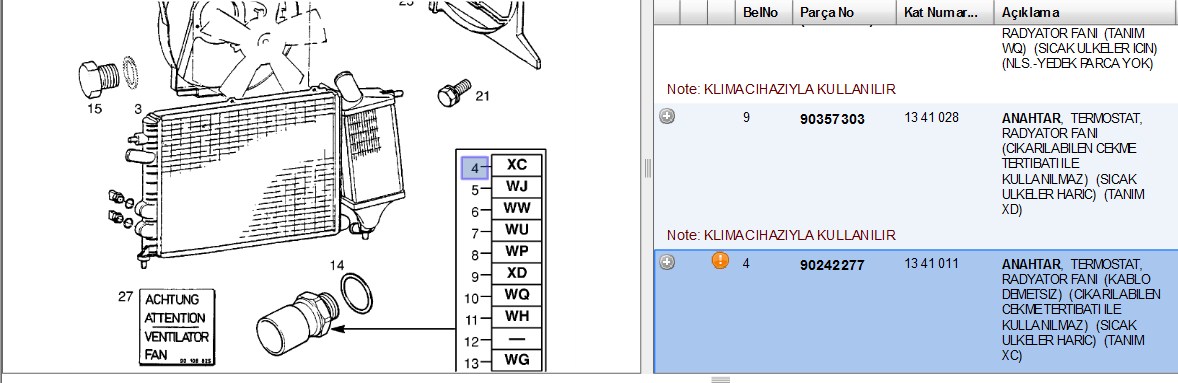This screenshot has height=383, width=1178.
Task: Click code XD in the diagram table
Action: click(x=517, y=273)
